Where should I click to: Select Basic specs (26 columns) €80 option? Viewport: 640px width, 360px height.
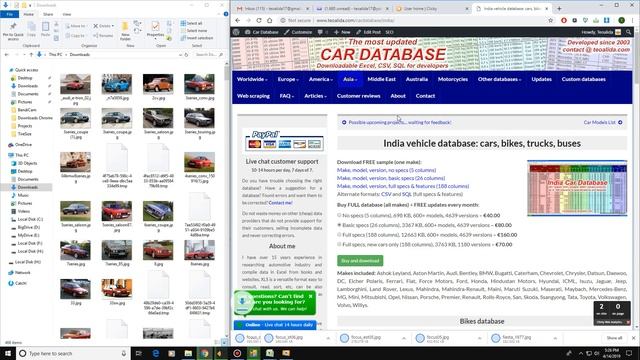pos(339,225)
